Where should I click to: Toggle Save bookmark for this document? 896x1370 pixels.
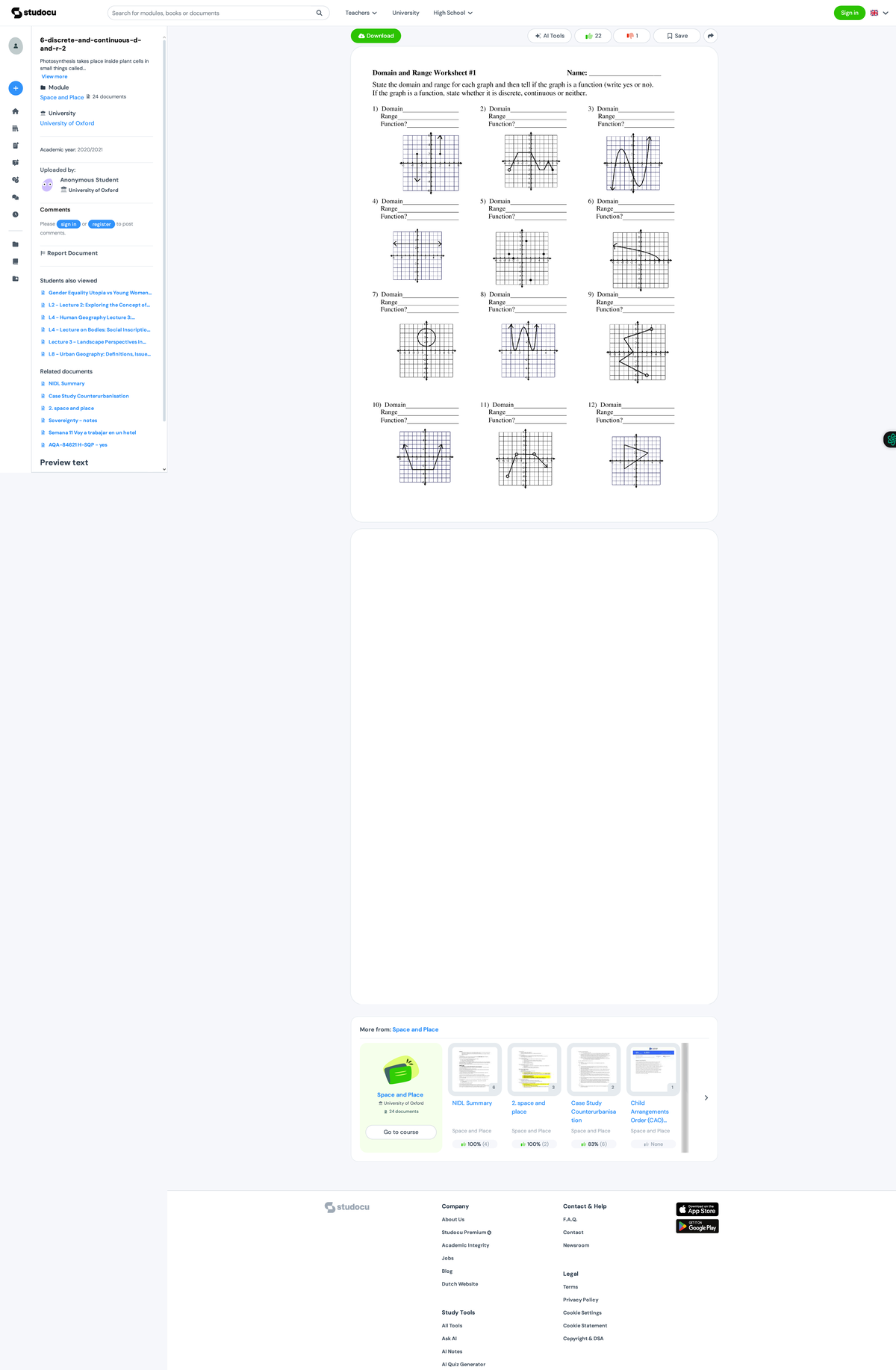676,36
